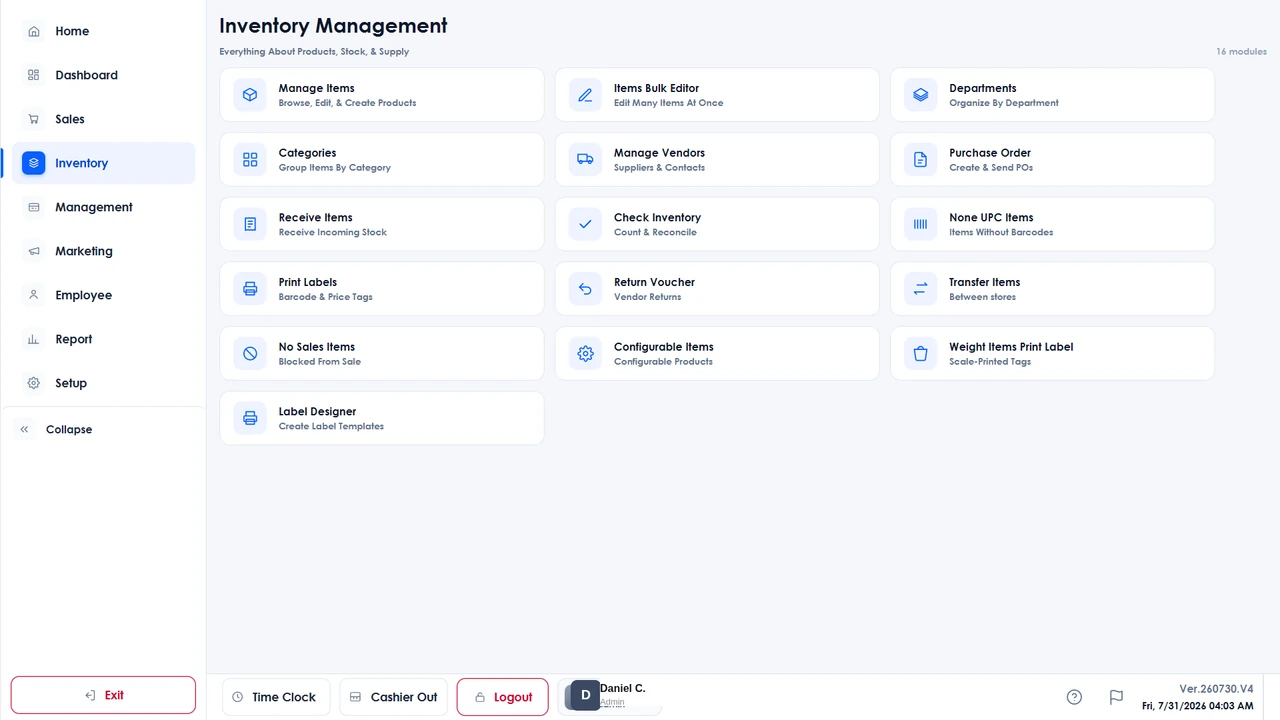Click 'Count & Reconcile' subtitle text
This screenshot has width=1280, height=720.
click(655, 232)
